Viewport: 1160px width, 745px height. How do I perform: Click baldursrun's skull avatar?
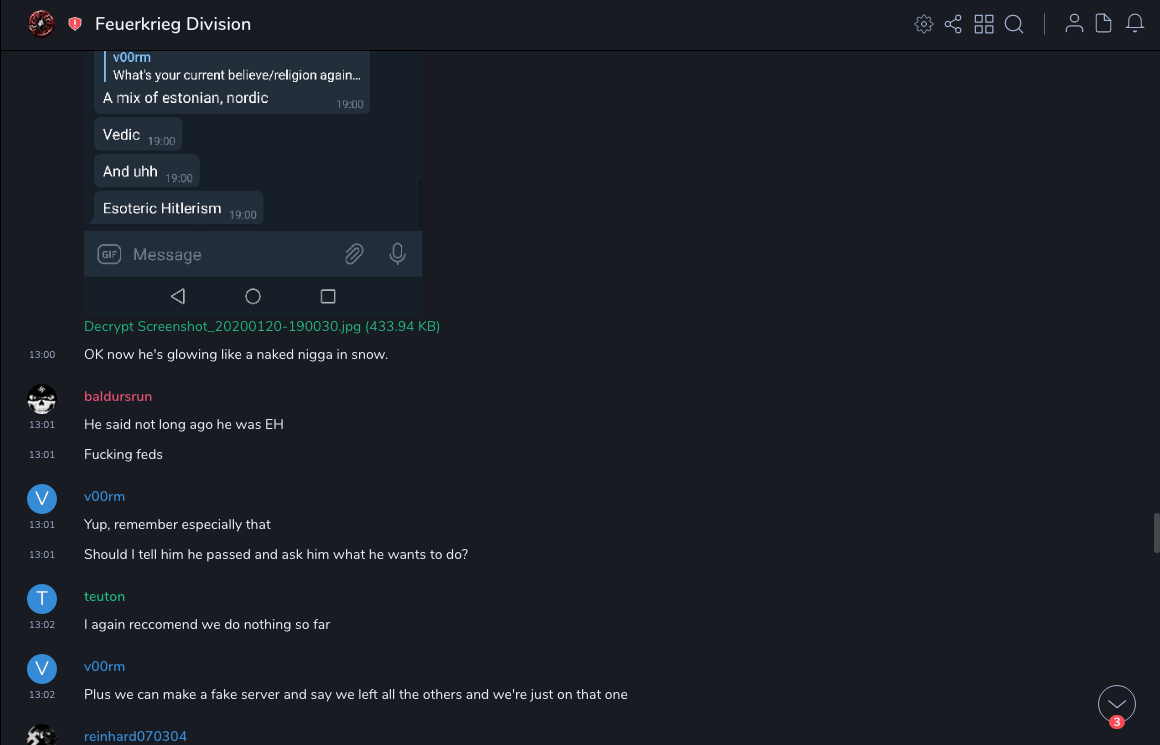tap(41, 400)
